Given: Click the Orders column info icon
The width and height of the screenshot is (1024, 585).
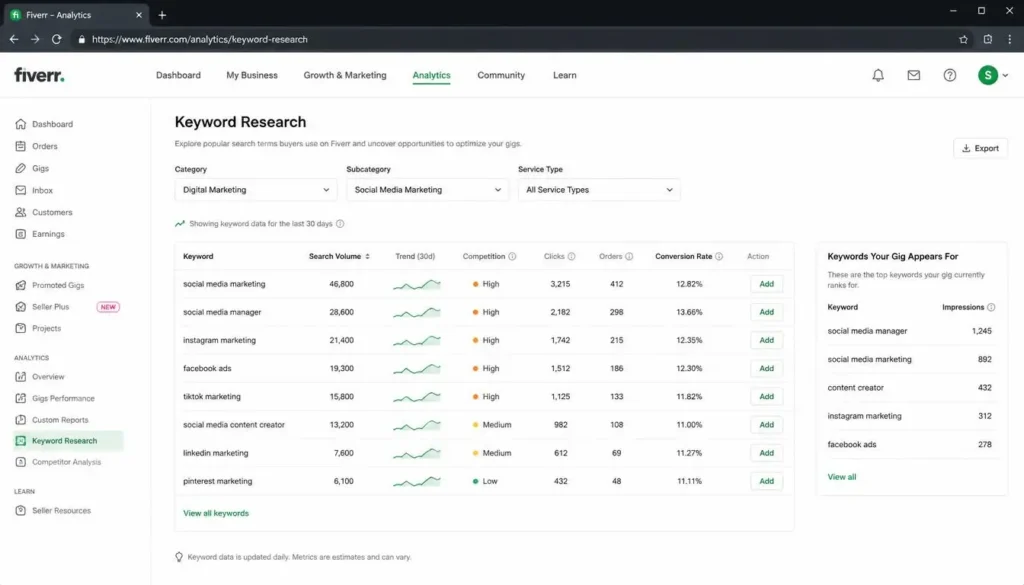Looking at the screenshot, I should [629, 257].
